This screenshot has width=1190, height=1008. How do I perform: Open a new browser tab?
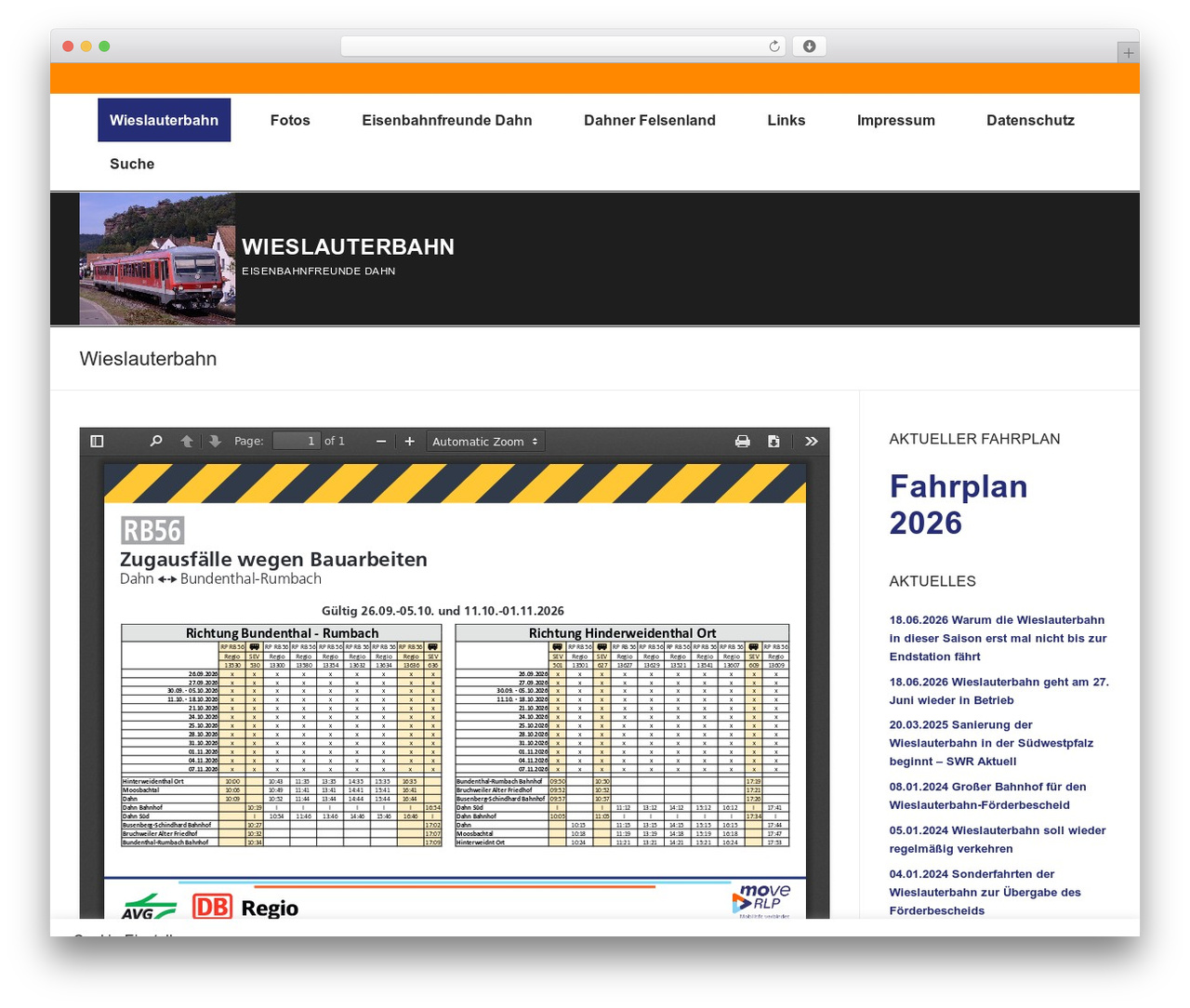pos(1128,53)
